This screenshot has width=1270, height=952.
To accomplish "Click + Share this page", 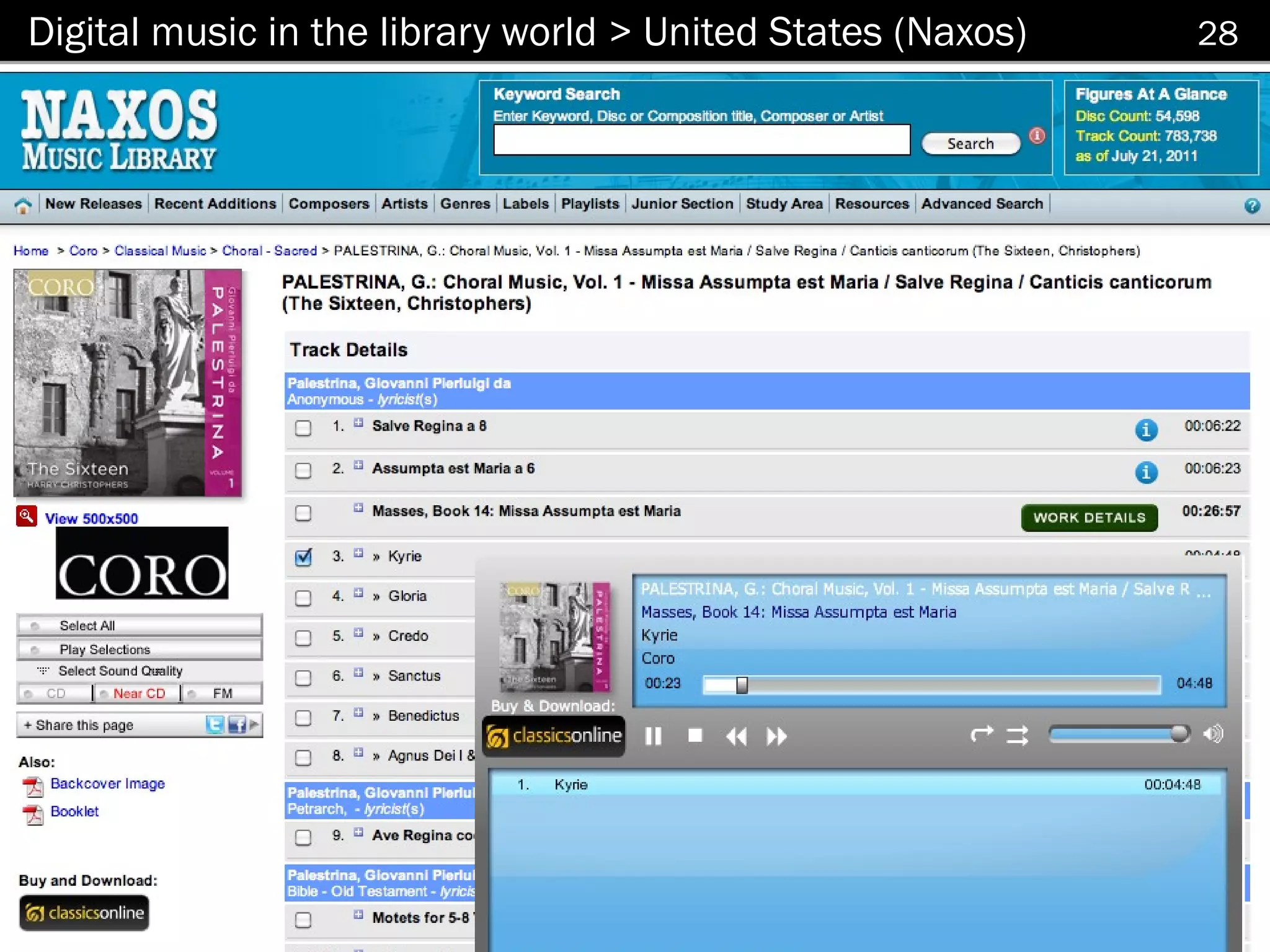I will pyautogui.click(x=78, y=725).
